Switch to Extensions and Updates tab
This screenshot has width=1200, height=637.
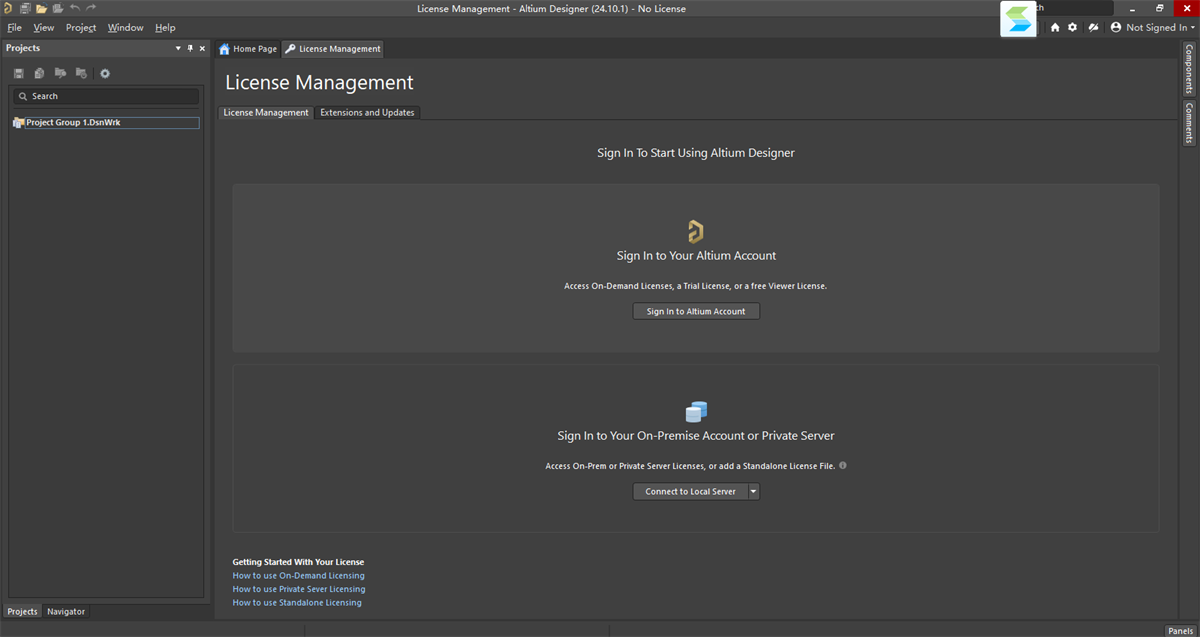point(367,113)
